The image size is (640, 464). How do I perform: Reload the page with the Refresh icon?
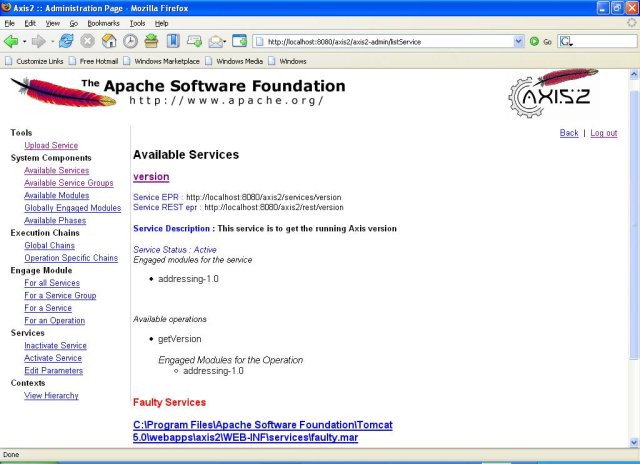[66, 41]
